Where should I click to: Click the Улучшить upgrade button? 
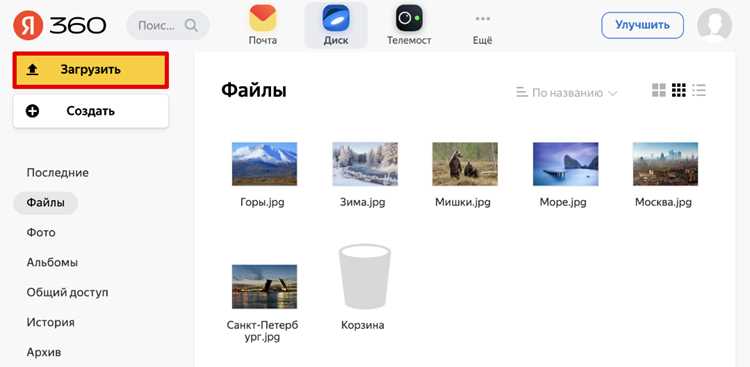[x=642, y=25]
